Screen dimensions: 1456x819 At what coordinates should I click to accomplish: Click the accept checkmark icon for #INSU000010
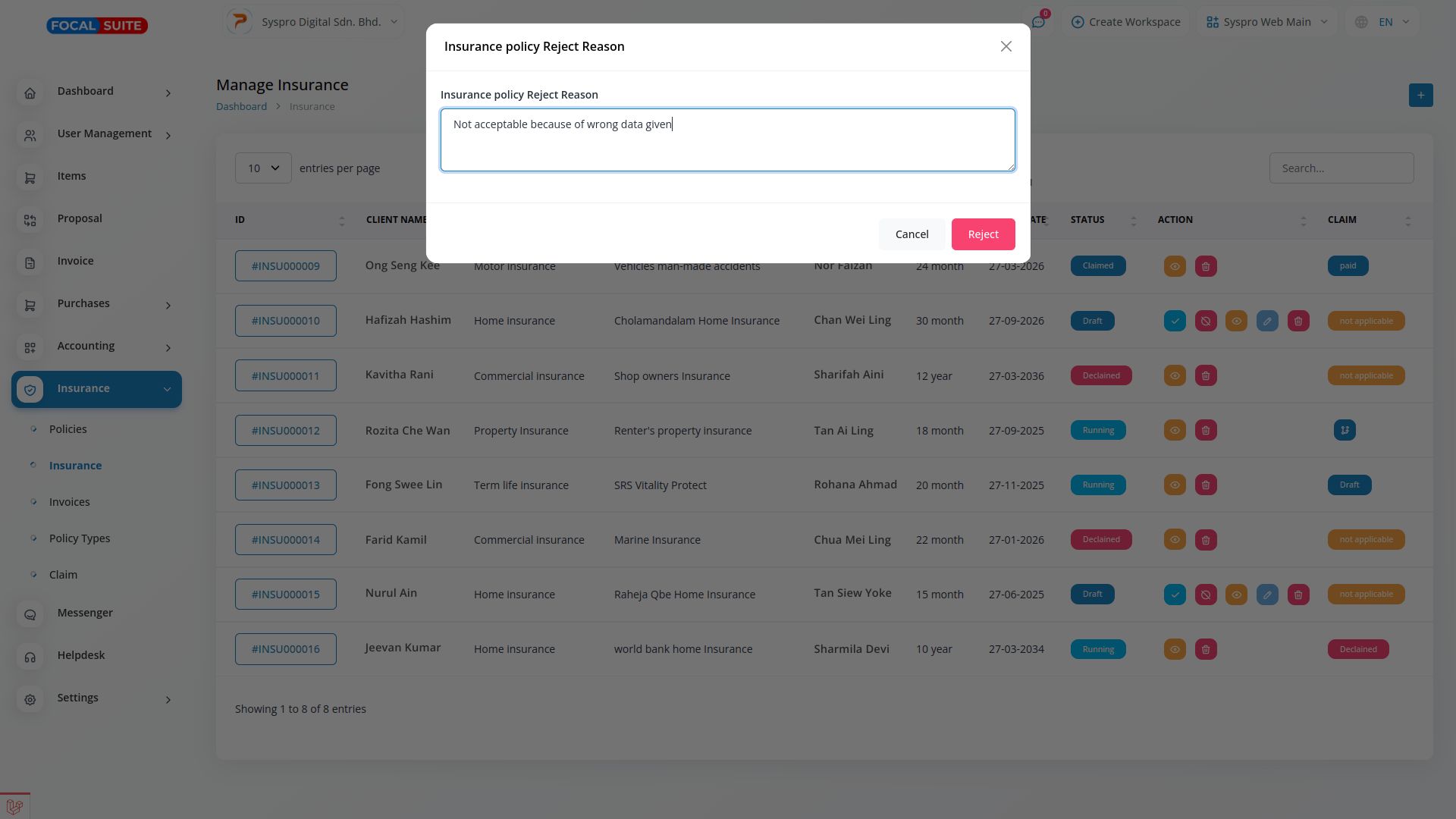1175,321
